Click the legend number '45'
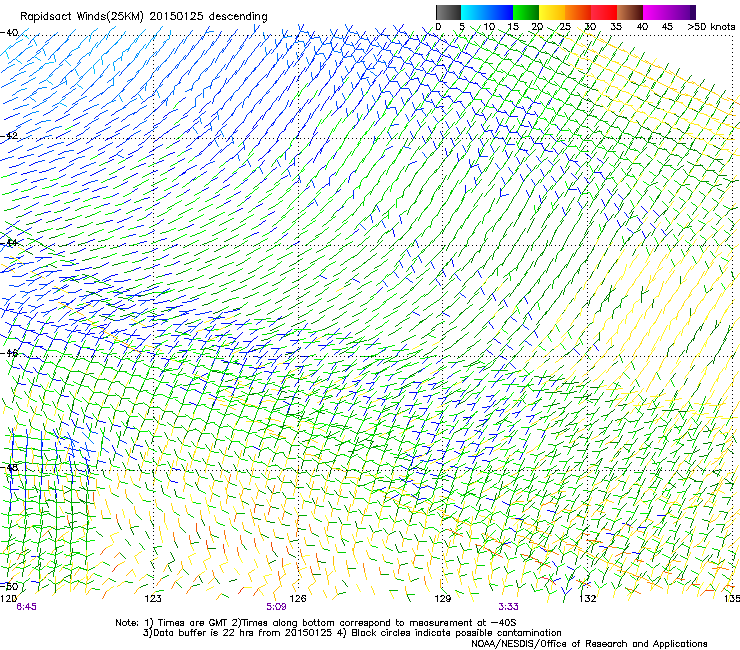740x650 pixels. tap(667, 27)
